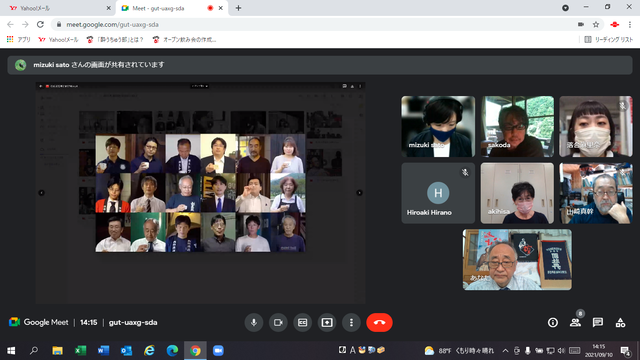Screen dimensions: 640x360
Task: Leave the call with red hang-up button
Action: [379, 322]
